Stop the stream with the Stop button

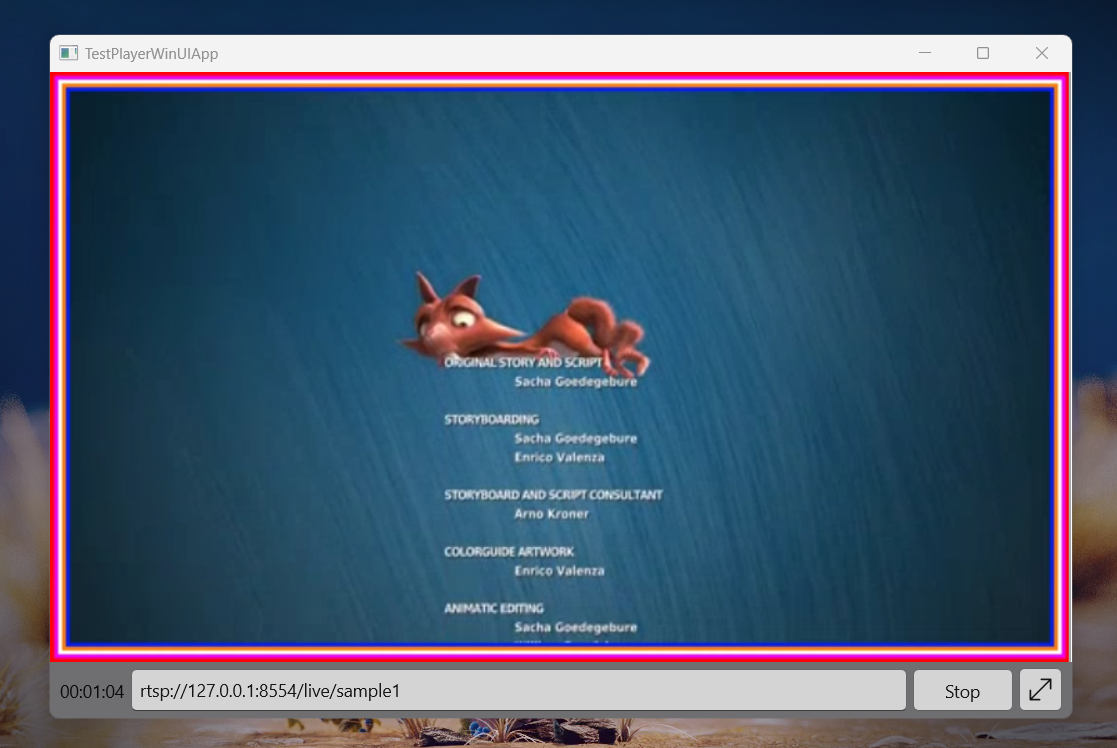pos(962,690)
